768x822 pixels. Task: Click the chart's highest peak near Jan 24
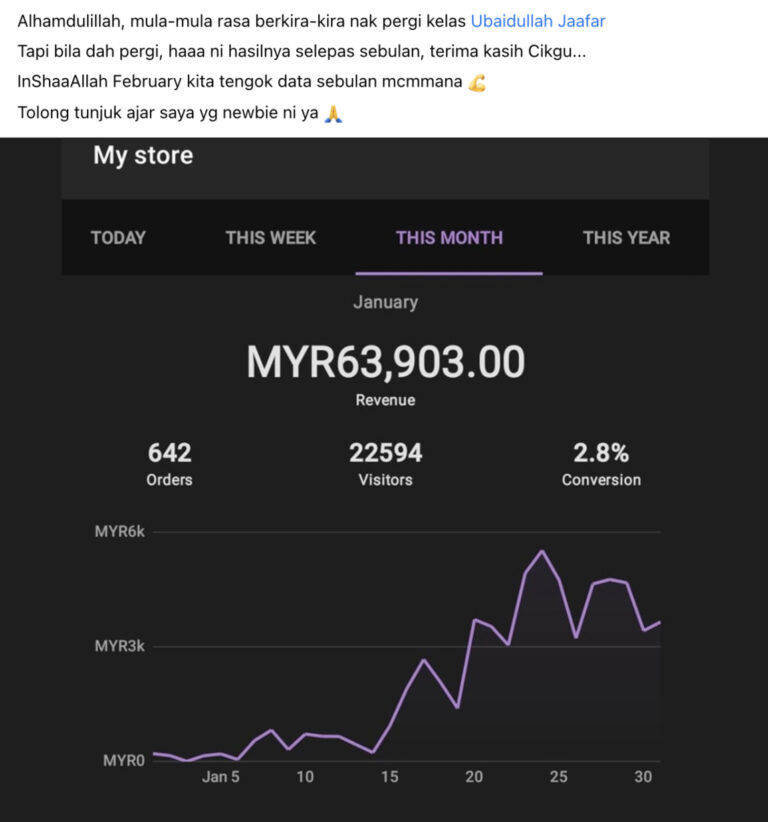(x=542, y=551)
